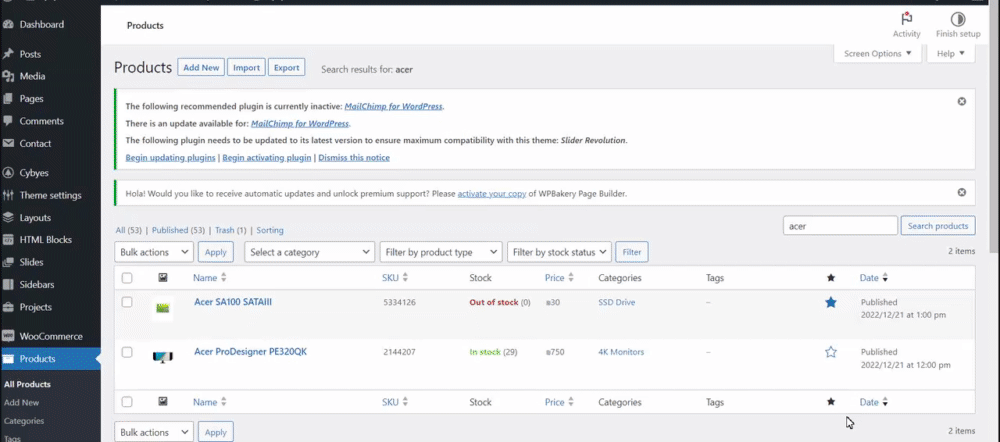Viewport: 1000px width, 442px height.
Task: Click the Import button
Action: [x=246, y=68]
